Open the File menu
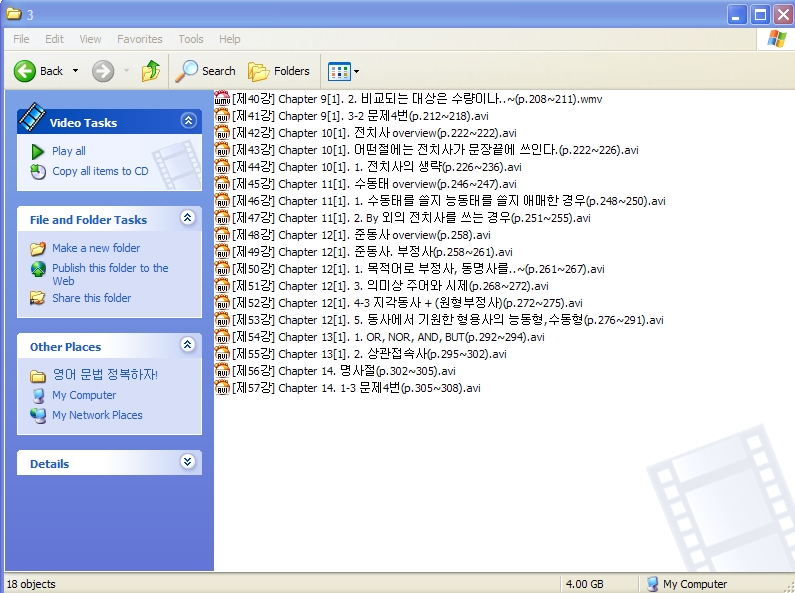Viewport: 795px width, 593px height. pos(21,39)
